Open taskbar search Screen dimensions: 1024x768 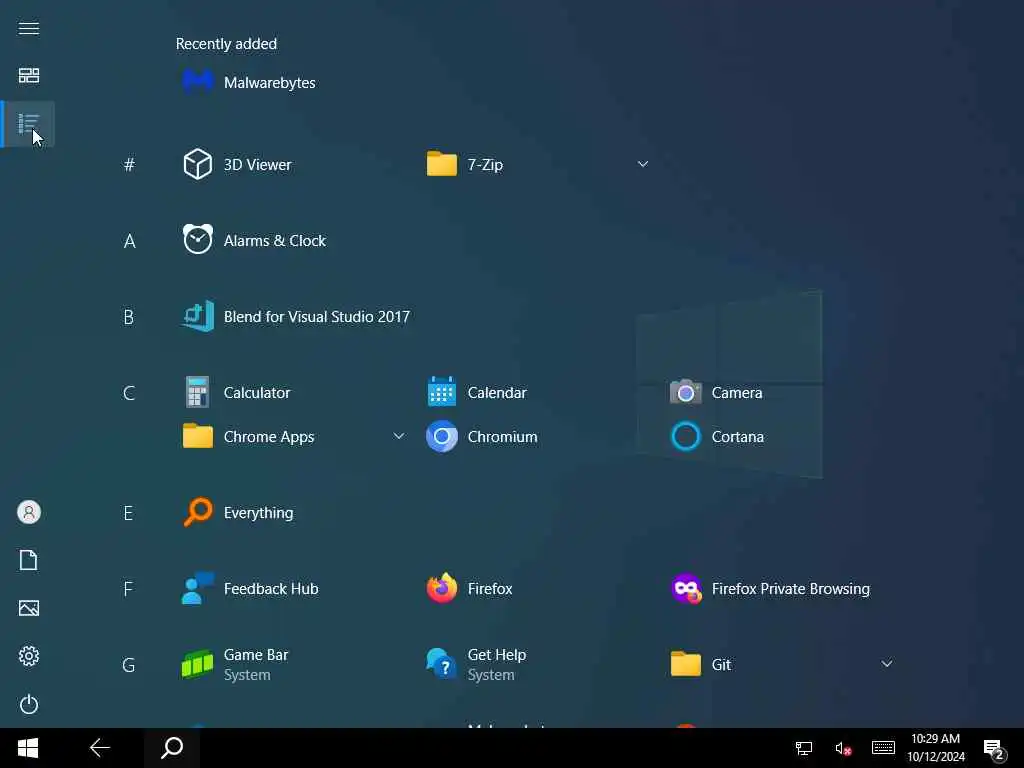click(x=172, y=748)
